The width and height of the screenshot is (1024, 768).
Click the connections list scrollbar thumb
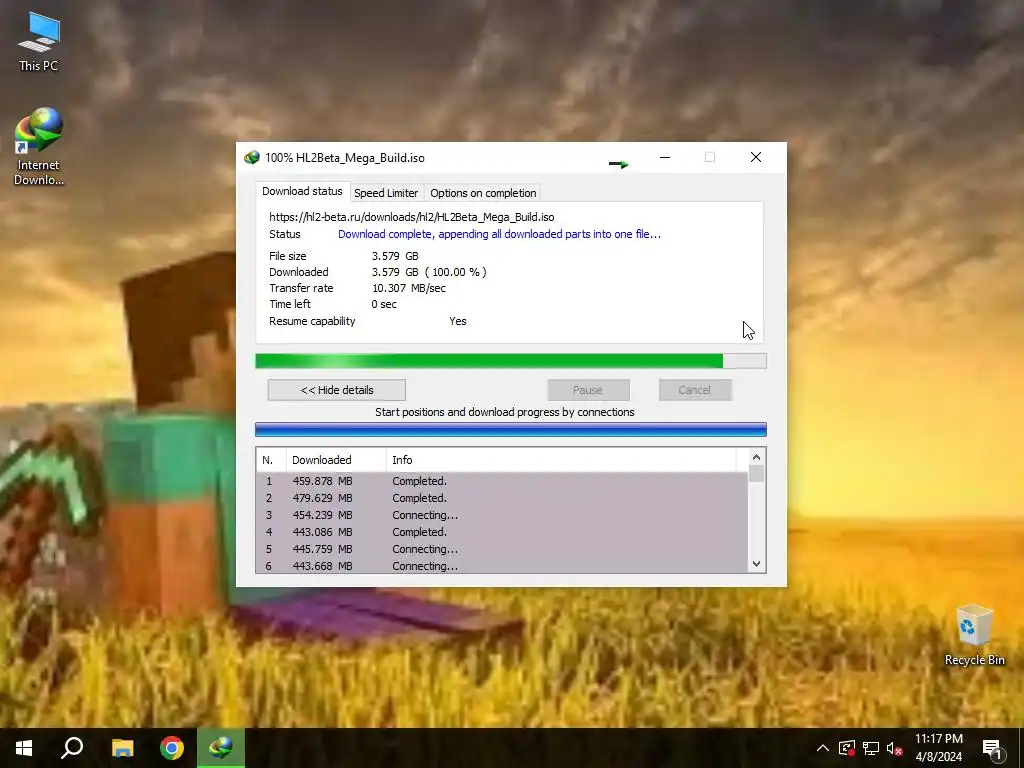(x=756, y=473)
